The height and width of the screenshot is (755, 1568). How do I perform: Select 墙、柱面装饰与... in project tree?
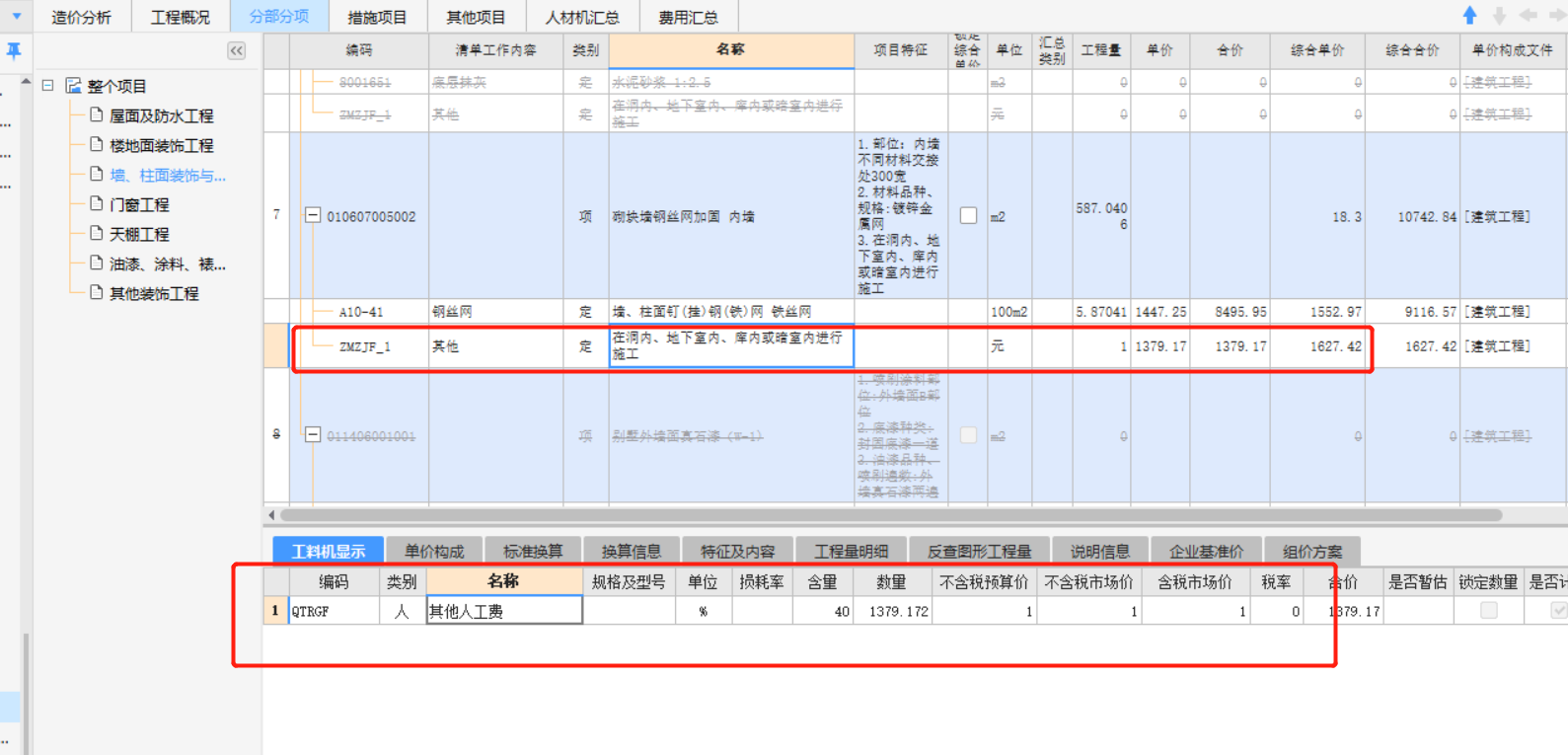click(167, 175)
